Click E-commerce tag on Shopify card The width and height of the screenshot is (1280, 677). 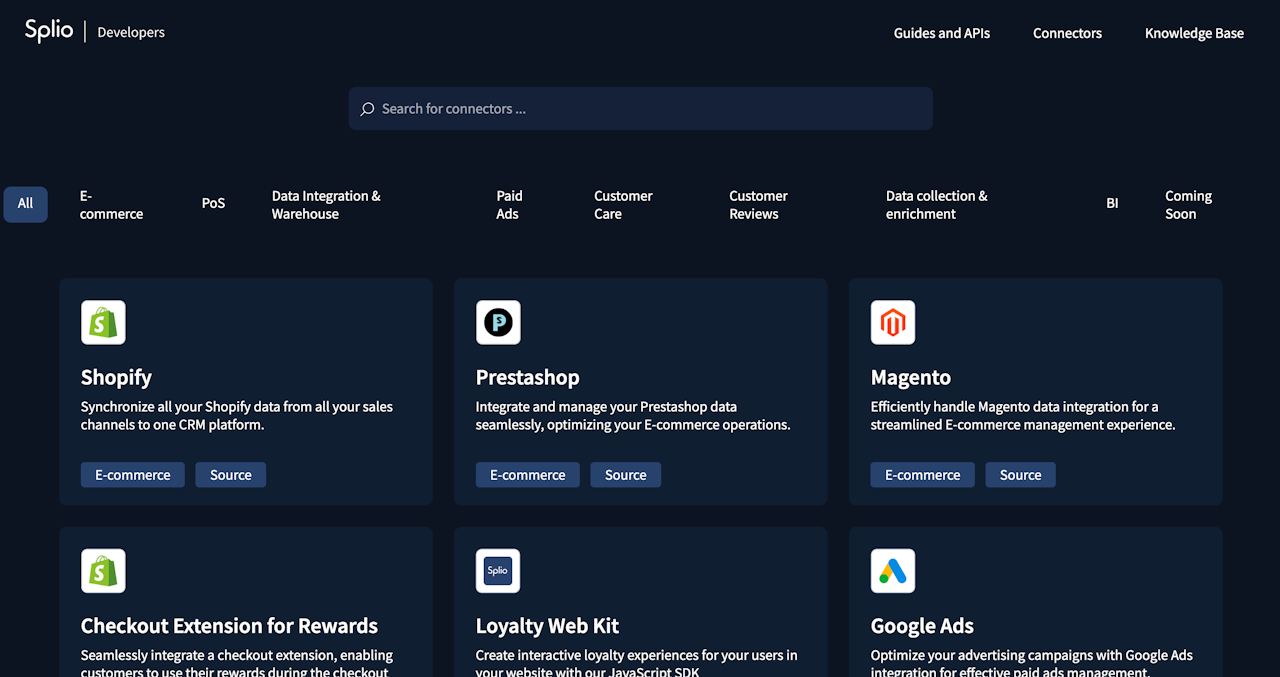[133, 475]
